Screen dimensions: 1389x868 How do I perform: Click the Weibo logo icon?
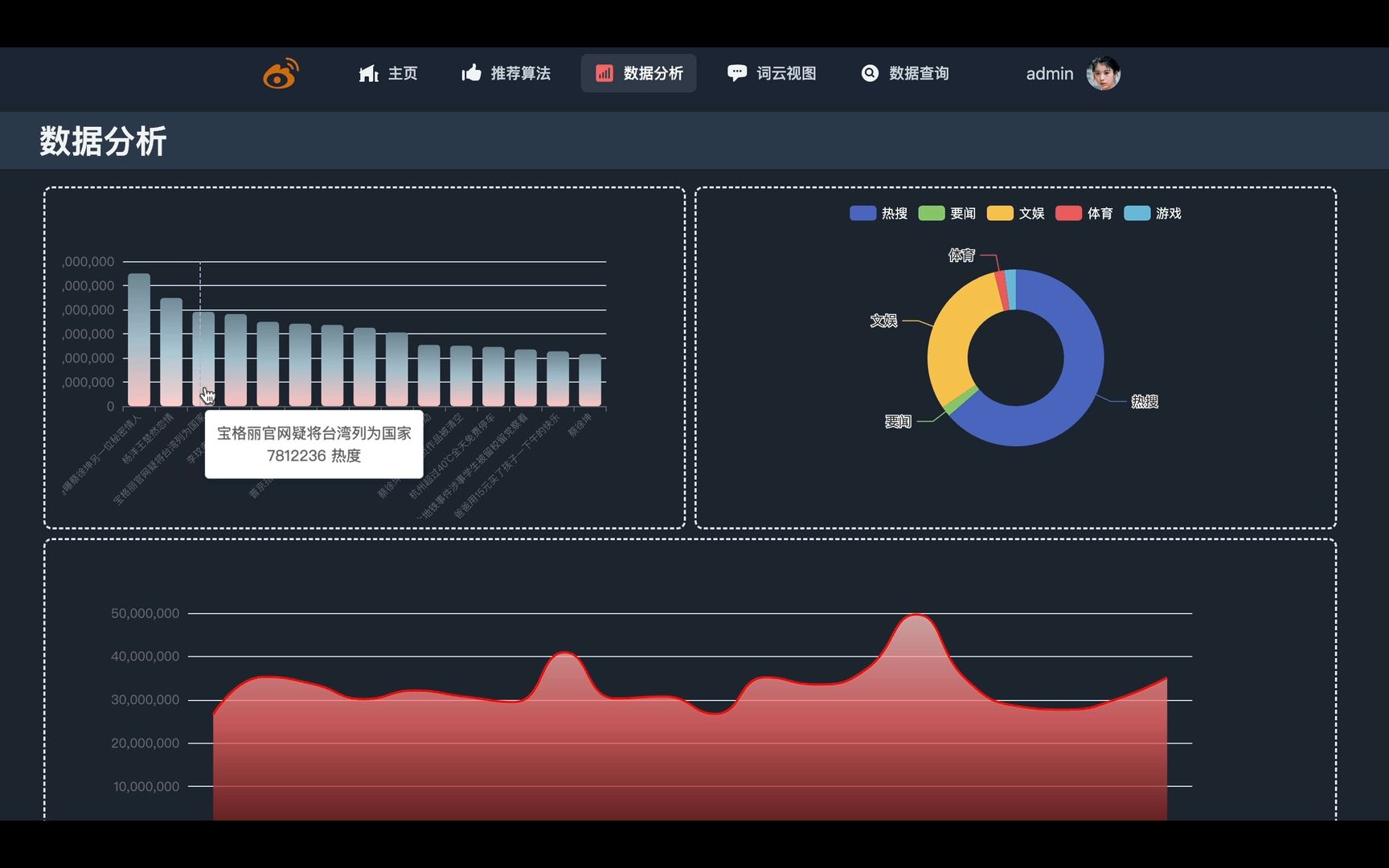click(281, 73)
